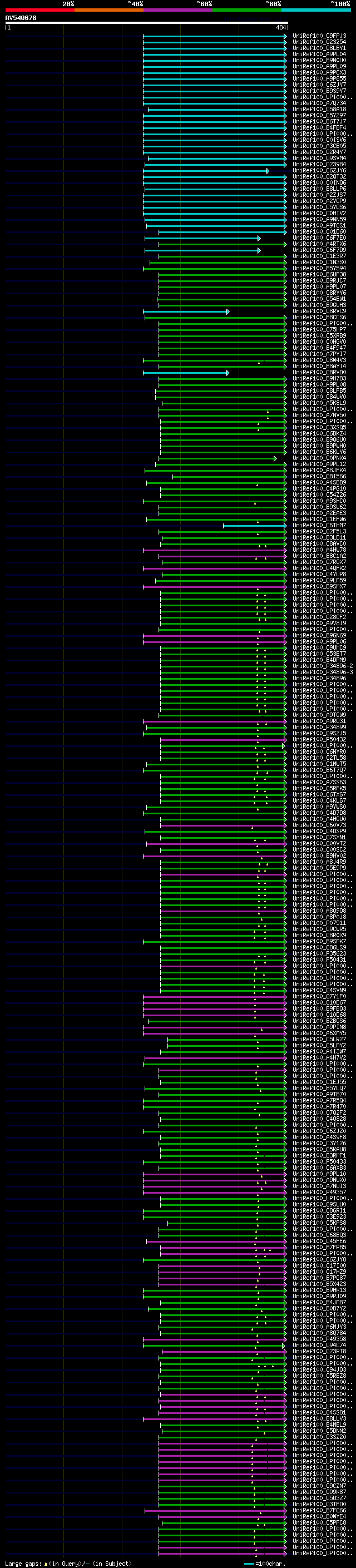Viewport: 356px width, 1568px height.
Task: Click the Large gaps legend text
Action: (68, 1563)
